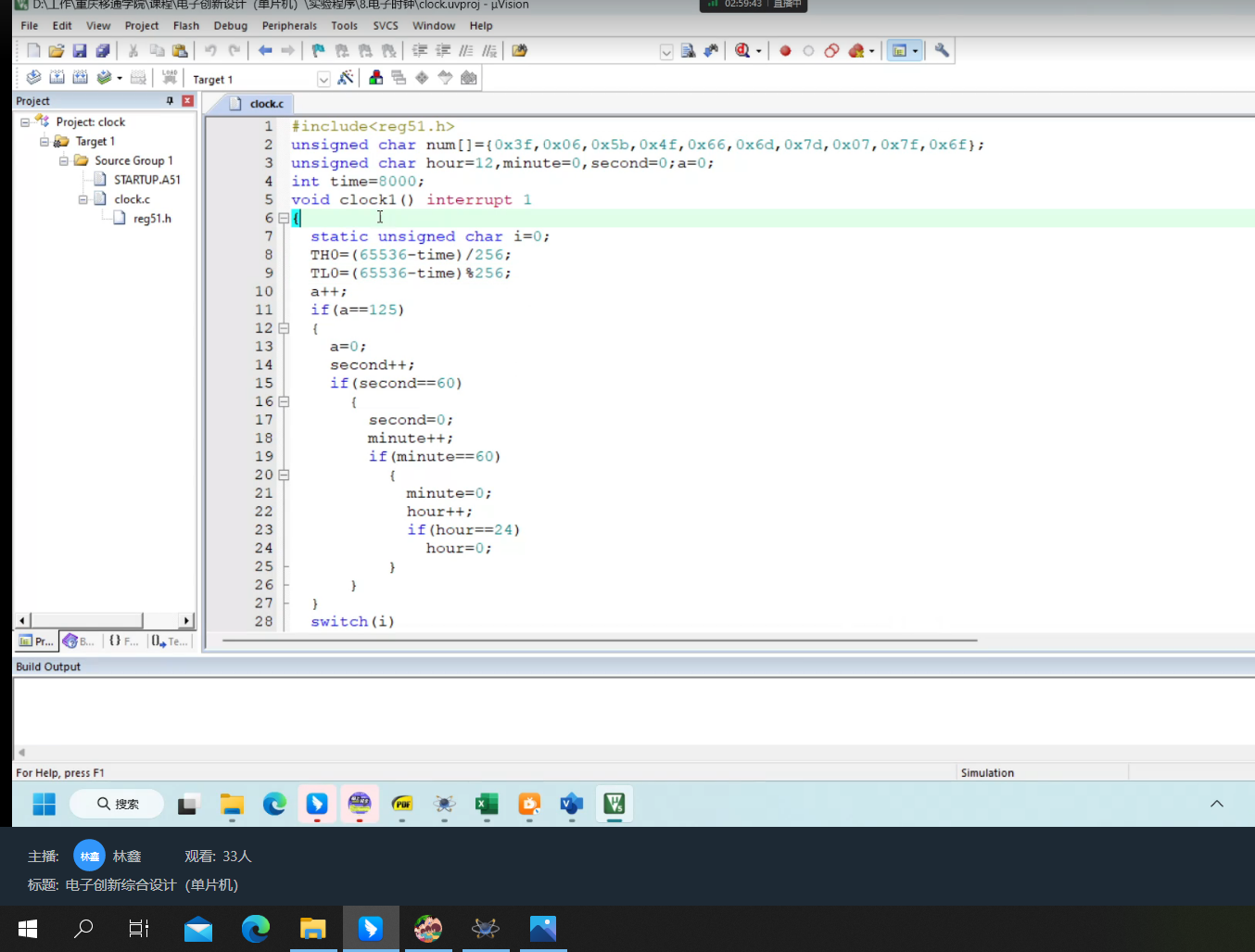Screen dimensions: 1255x952
Task: Toggle the Project window view button
Action: tap(898, 51)
